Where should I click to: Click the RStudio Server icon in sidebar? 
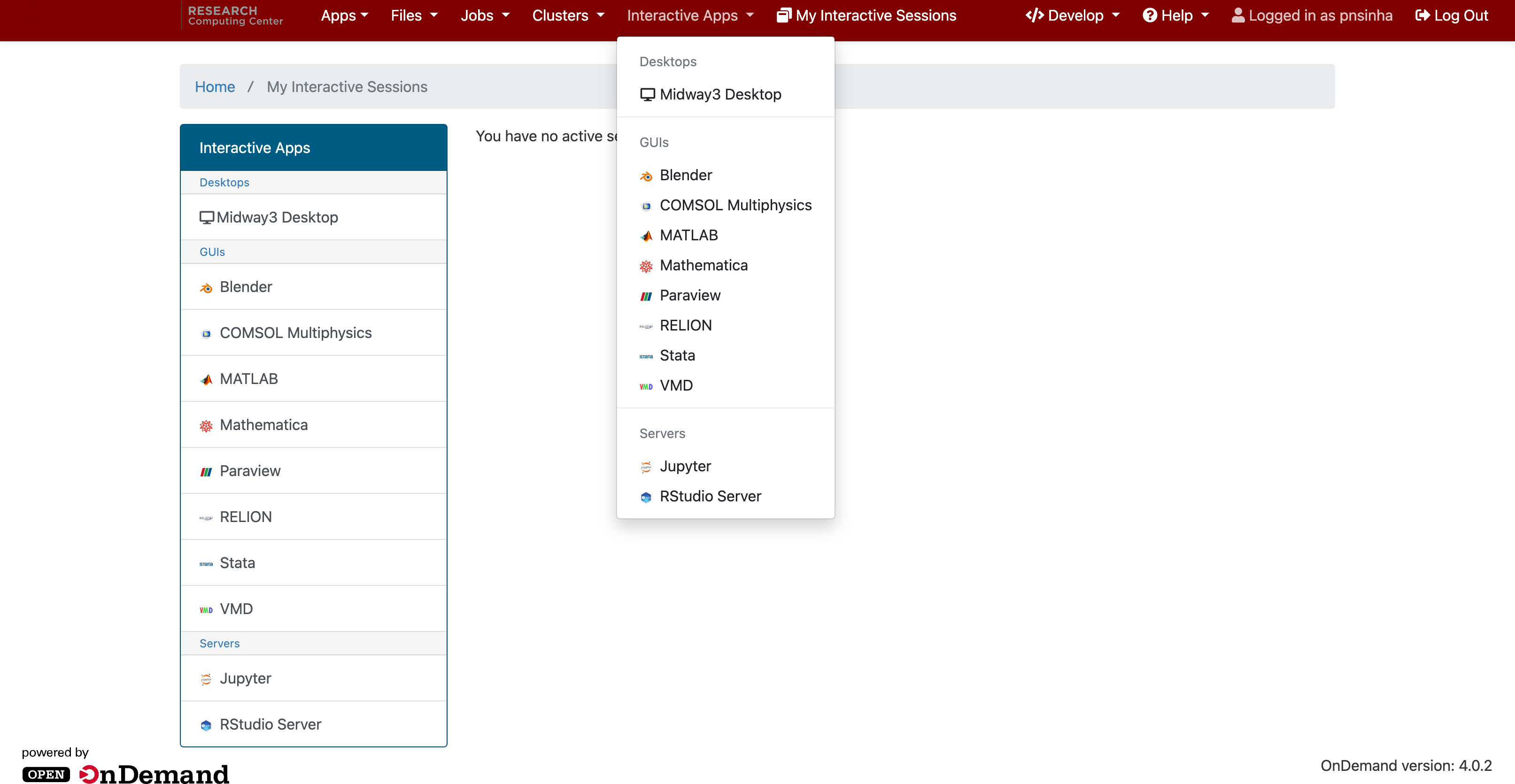[x=206, y=725]
